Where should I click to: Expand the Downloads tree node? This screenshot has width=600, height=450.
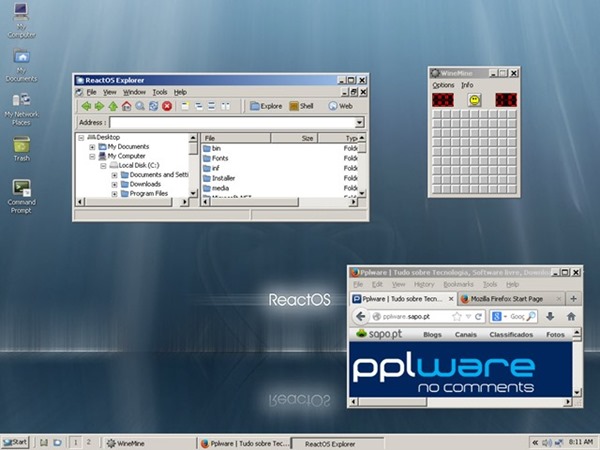point(114,184)
